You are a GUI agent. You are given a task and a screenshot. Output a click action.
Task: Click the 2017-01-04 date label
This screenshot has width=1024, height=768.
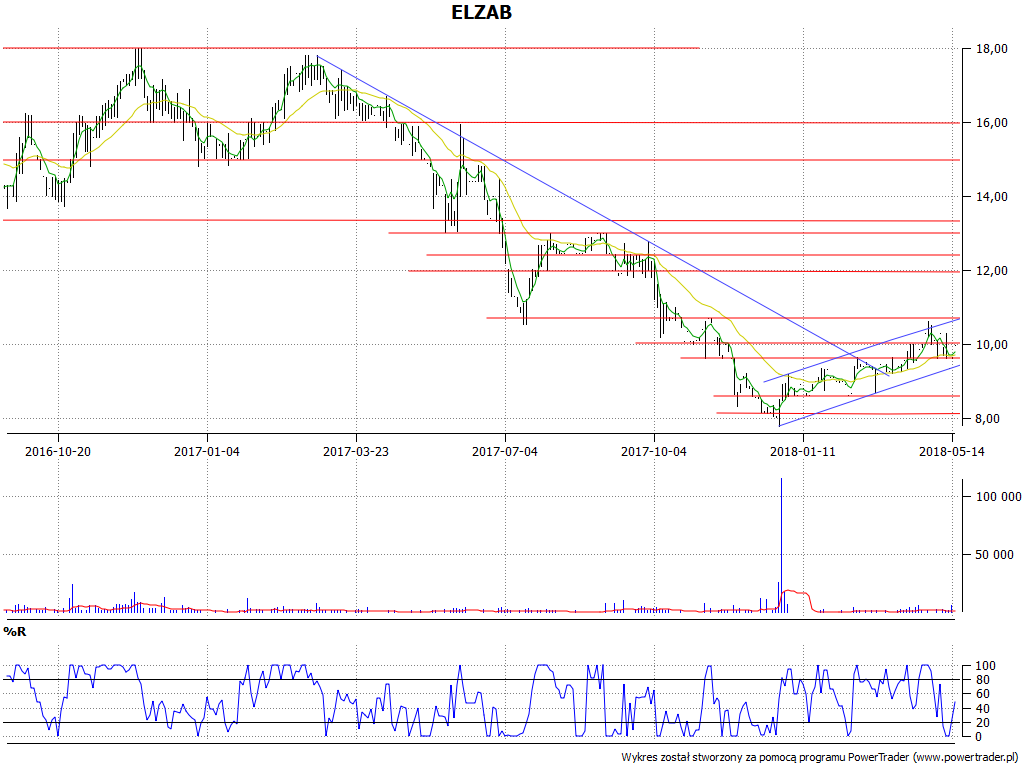coord(207,451)
